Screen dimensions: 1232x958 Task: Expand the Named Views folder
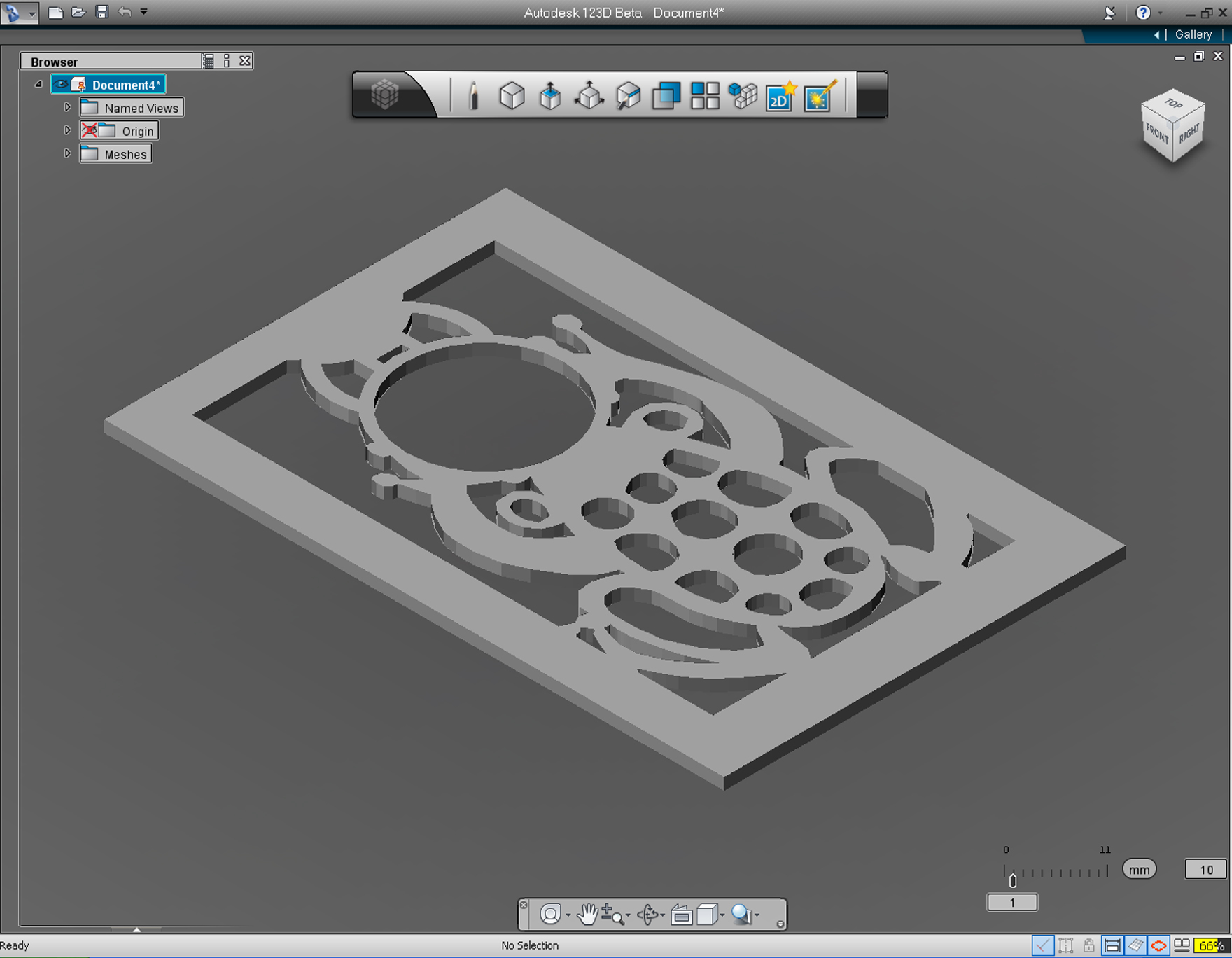tap(68, 108)
